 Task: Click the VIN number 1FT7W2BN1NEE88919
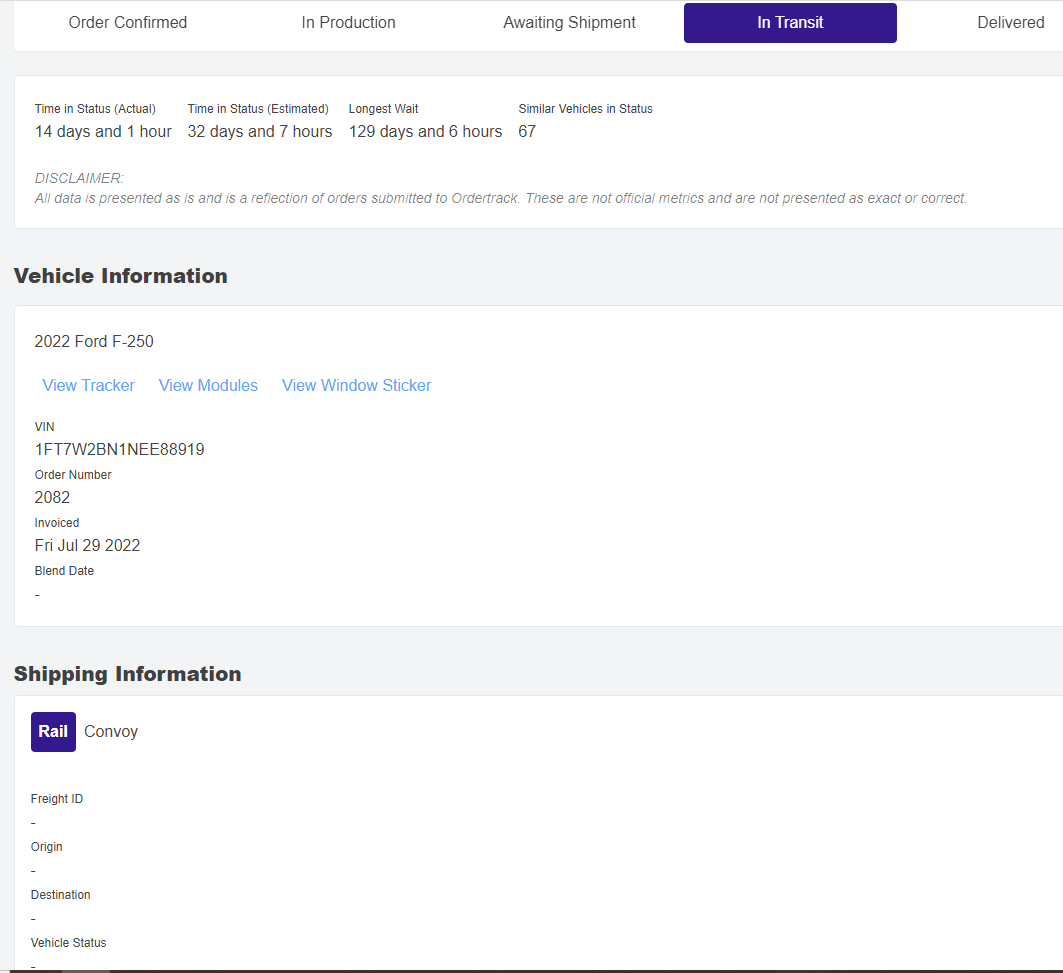tap(119, 449)
